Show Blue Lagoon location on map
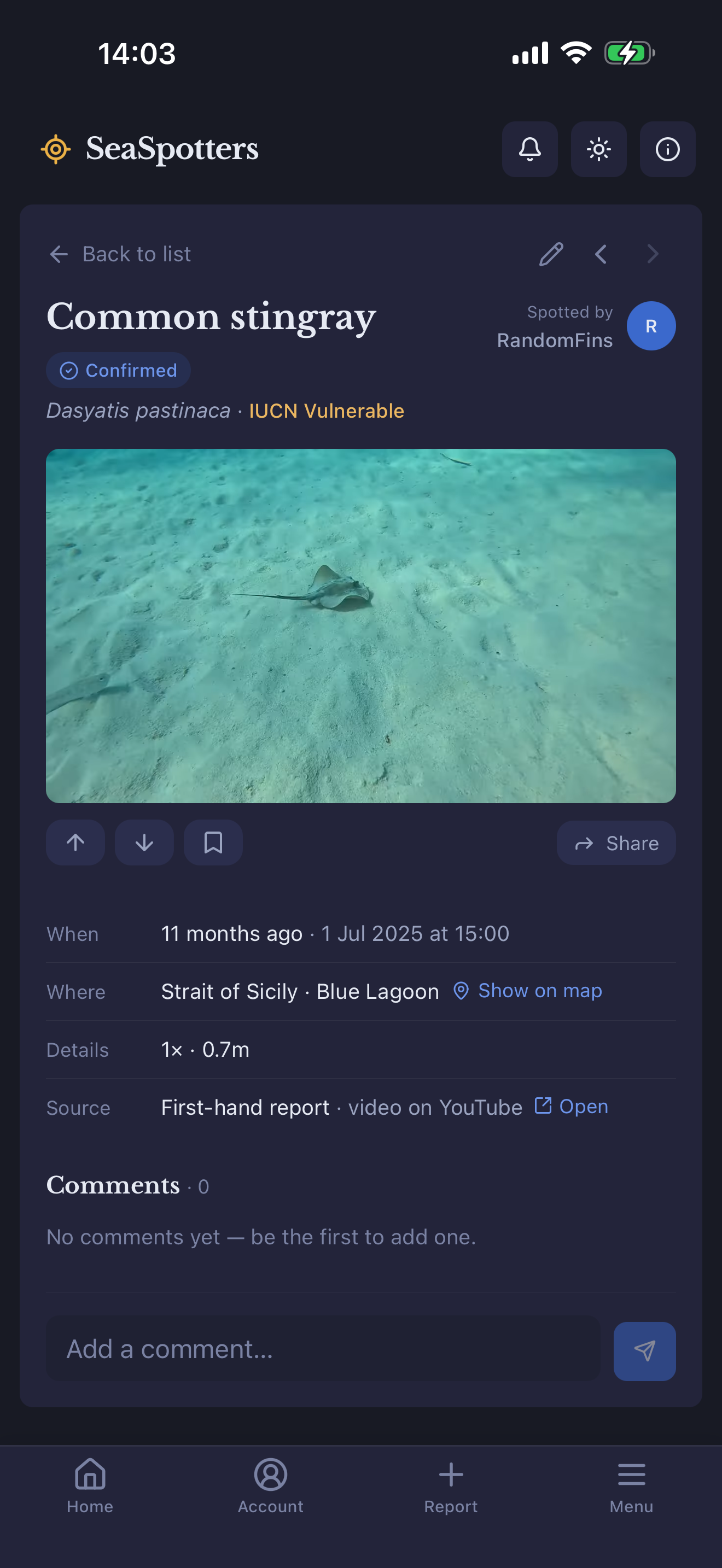This screenshot has width=722, height=1568. 527,990
